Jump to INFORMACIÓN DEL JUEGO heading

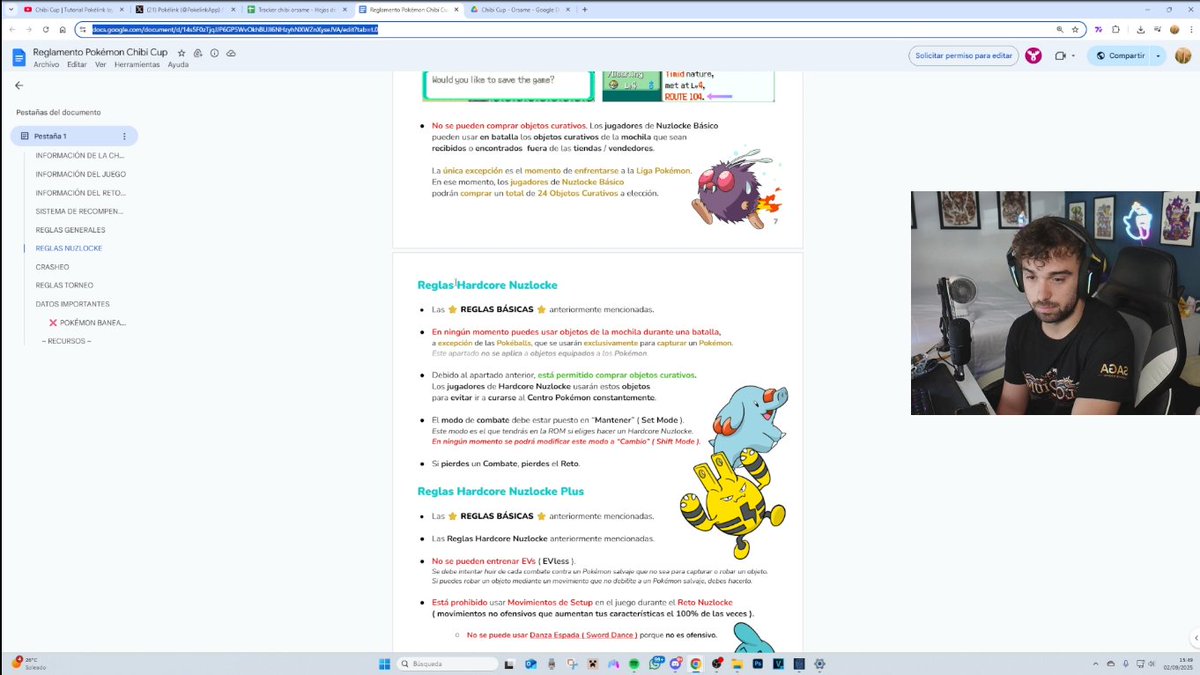tap(80, 174)
